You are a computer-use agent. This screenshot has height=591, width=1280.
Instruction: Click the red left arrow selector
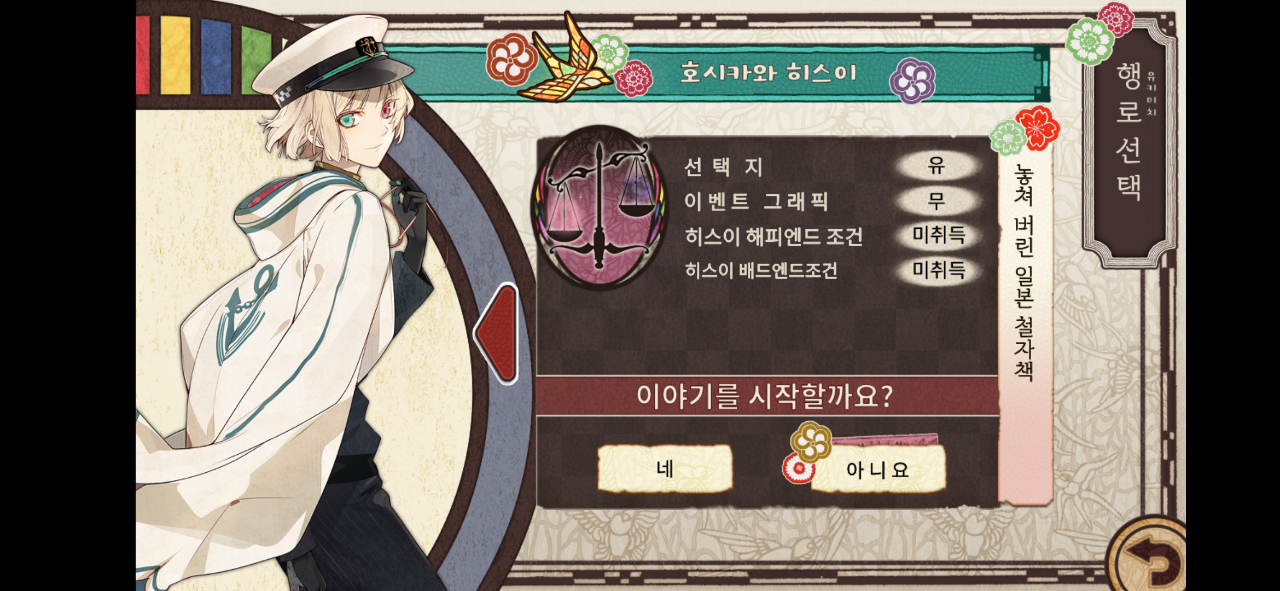(496, 333)
